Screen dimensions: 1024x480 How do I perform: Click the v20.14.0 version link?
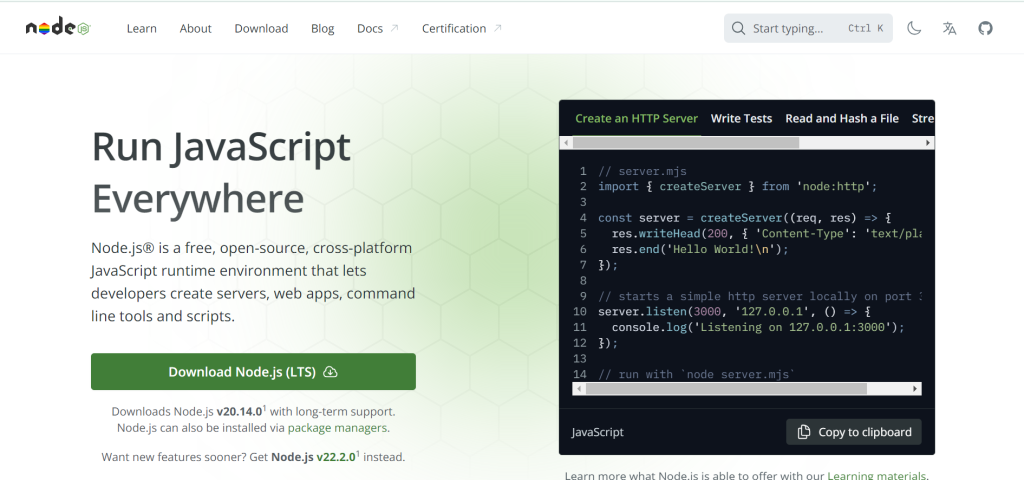coord(240,411)
